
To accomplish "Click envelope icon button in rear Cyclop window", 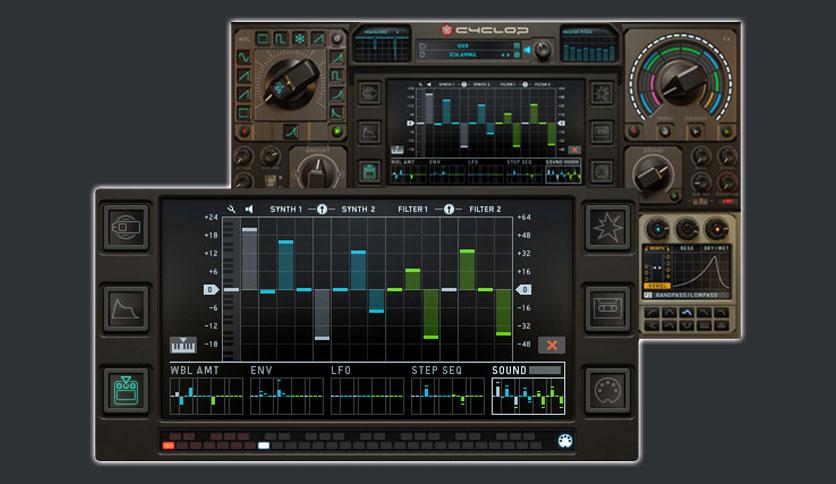I will [369, 133].
